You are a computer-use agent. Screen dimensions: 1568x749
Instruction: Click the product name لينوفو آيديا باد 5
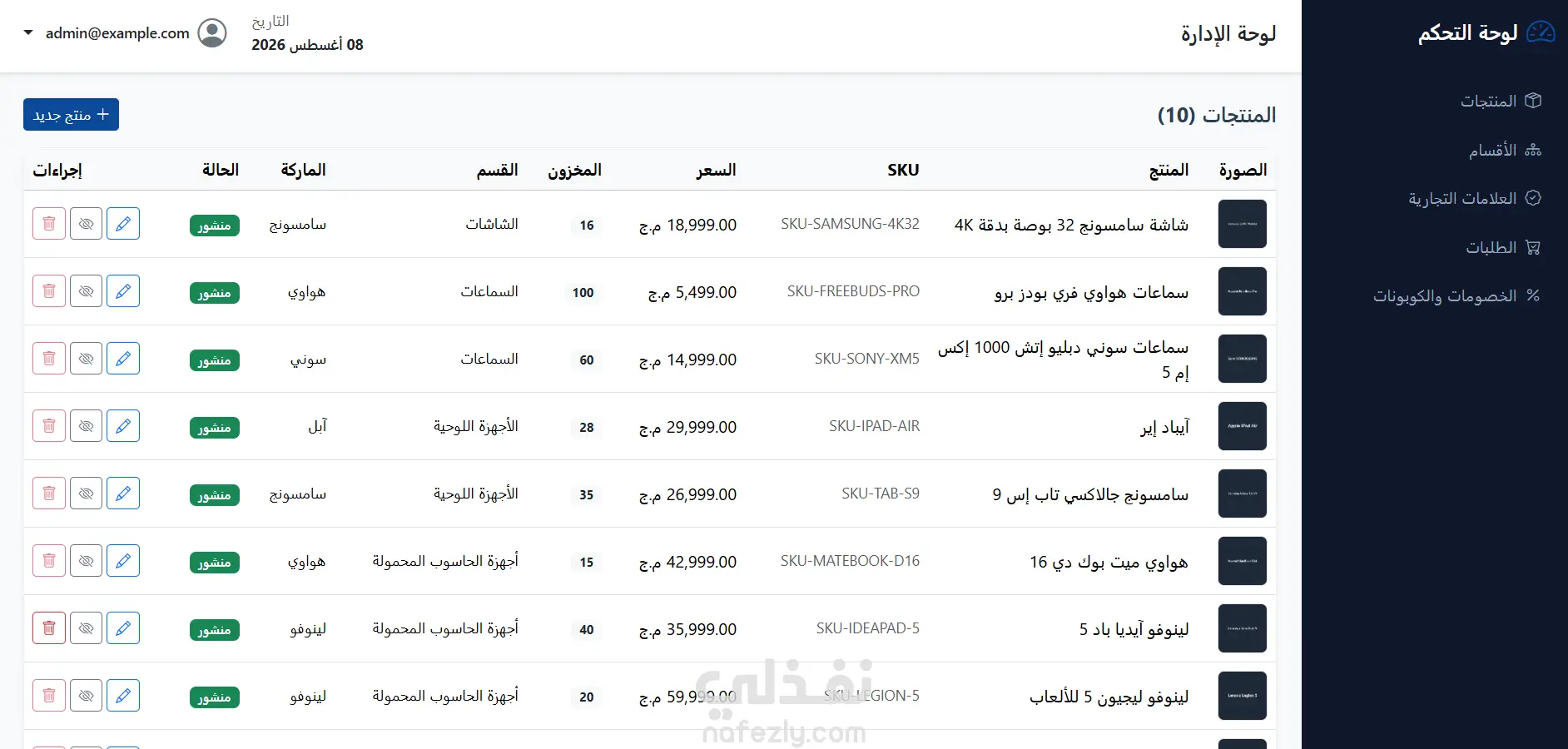[x=1134, y=629]
